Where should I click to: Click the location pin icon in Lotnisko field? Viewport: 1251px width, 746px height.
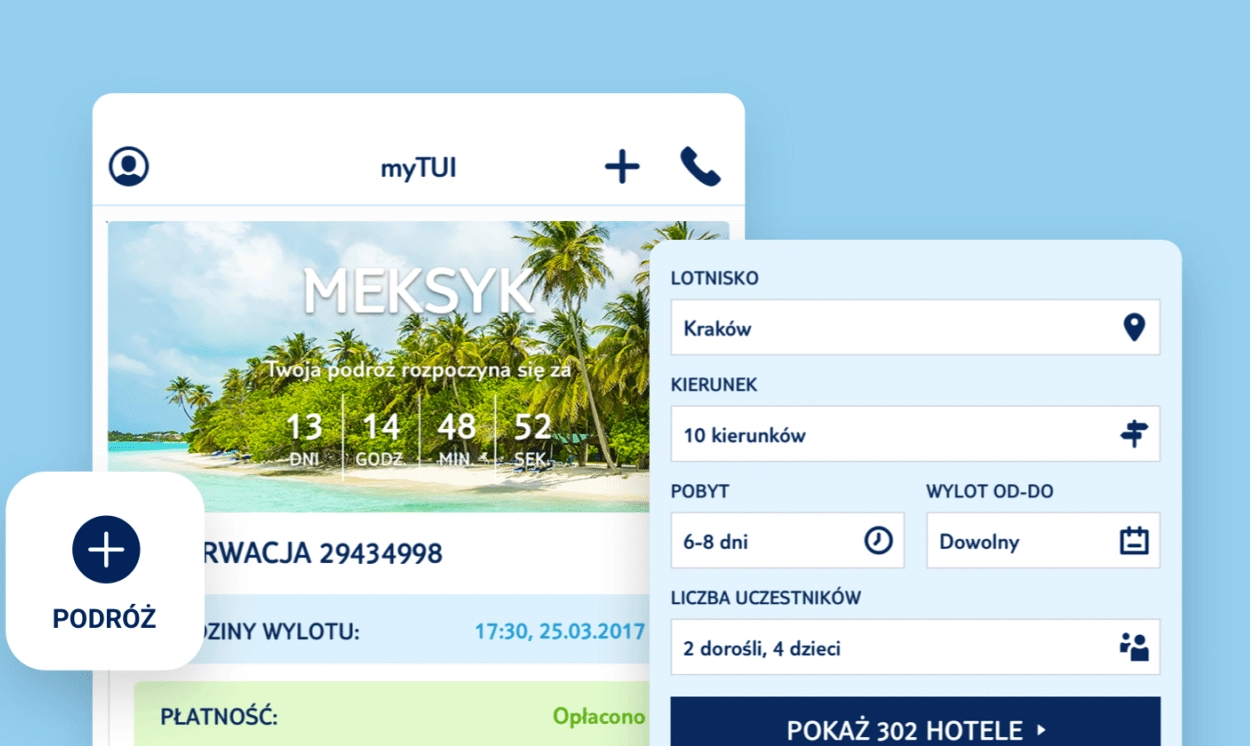coord(1133,327)
